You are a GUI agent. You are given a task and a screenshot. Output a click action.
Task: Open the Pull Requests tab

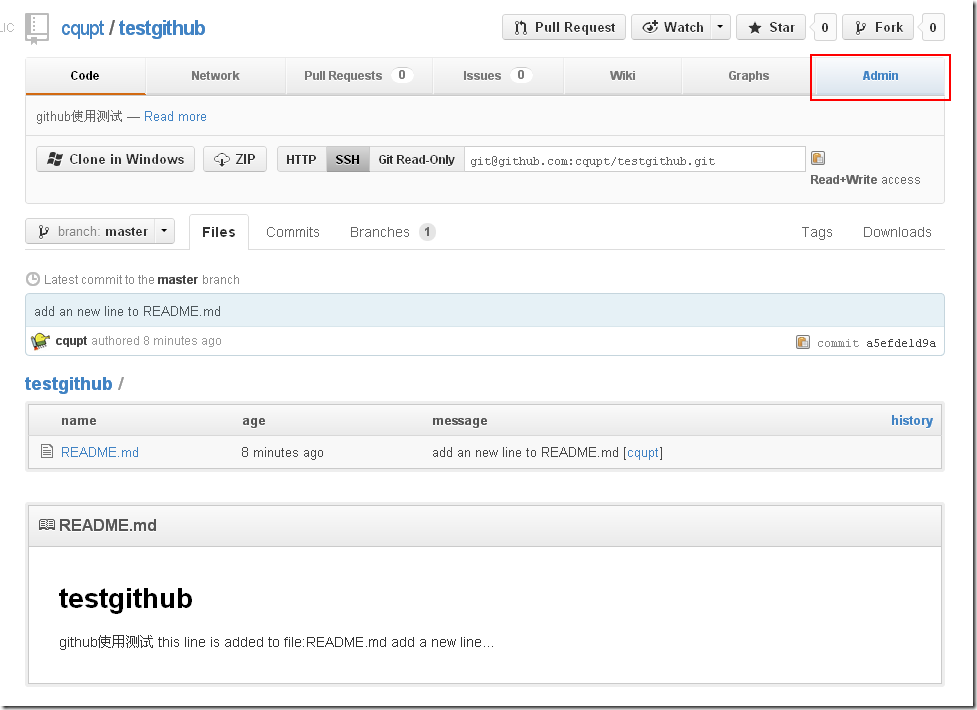[358, 75]
